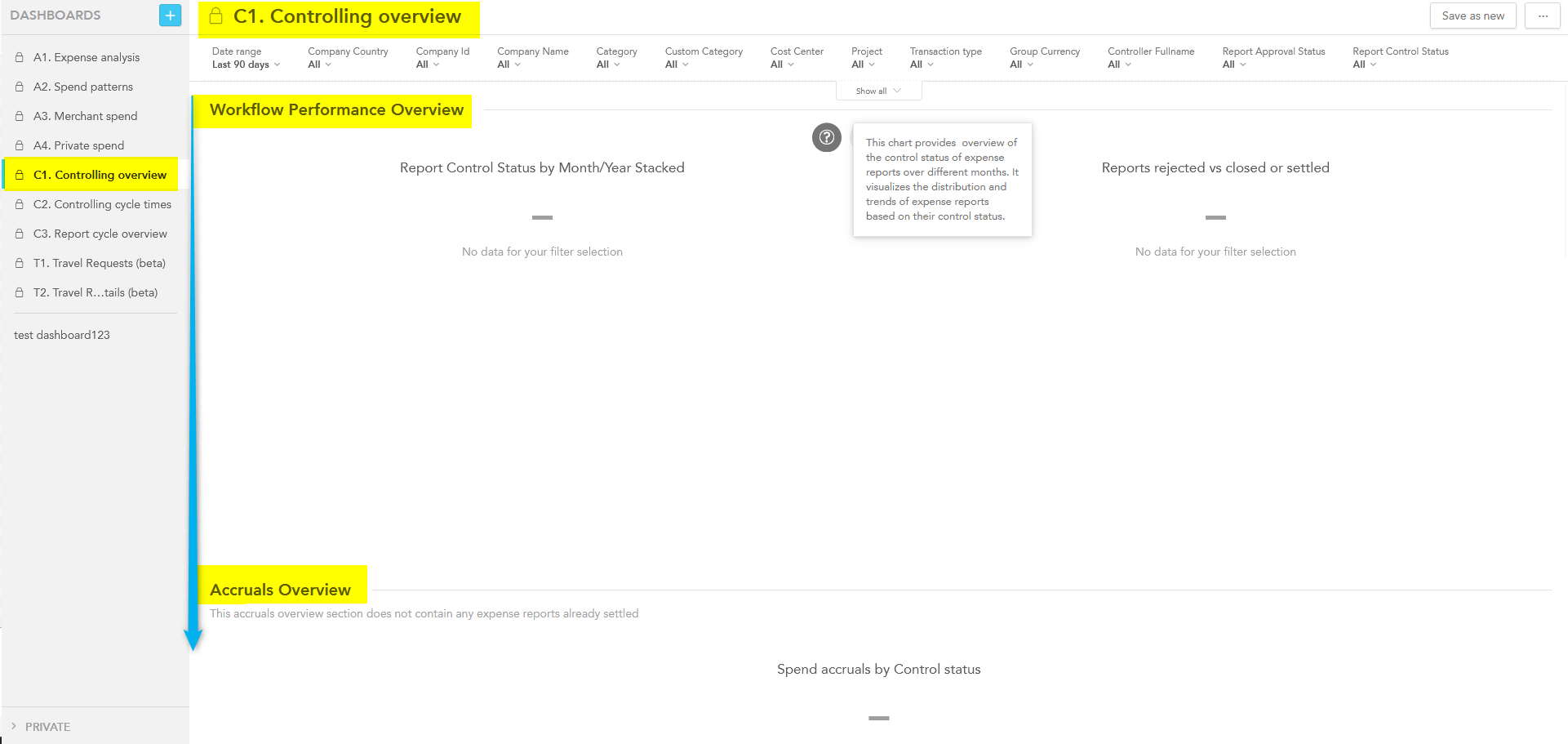Open the Company Country filter dropdown

tap(347, 58)
